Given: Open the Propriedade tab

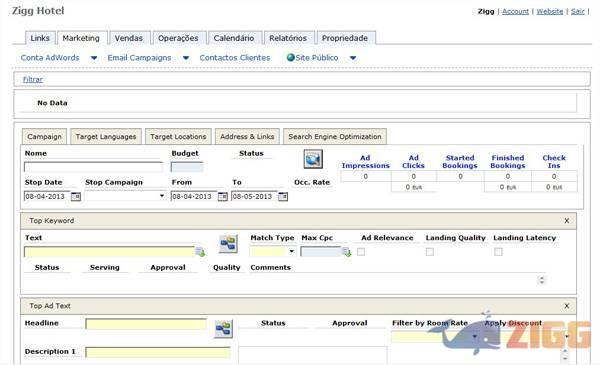Looking at the screenshot, I should click(x=345, y=38).
